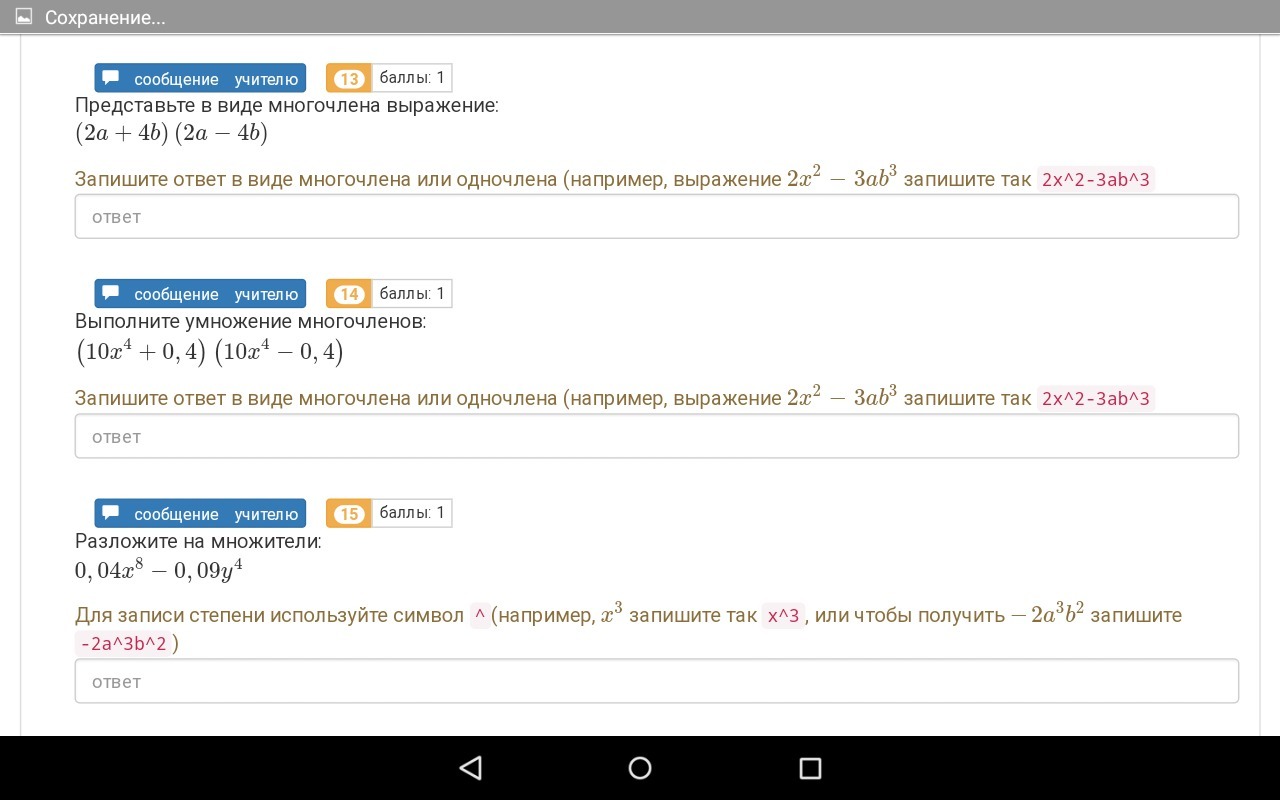Click the 'баллы: 1' label of question 14
Viewport: 1280px width, 800px height.
click(x=412, y=293)
